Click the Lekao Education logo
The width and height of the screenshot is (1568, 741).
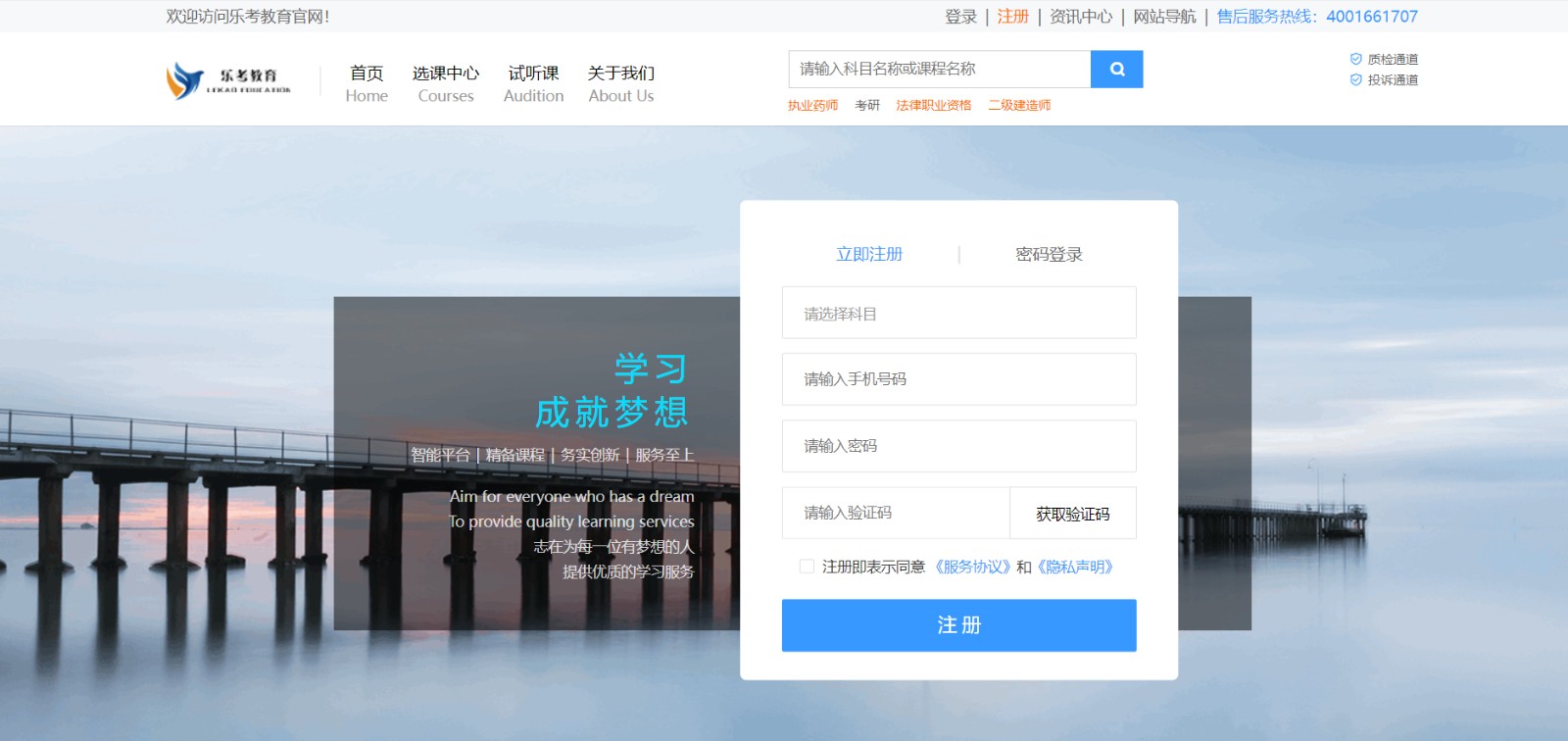tap(228, 80)
